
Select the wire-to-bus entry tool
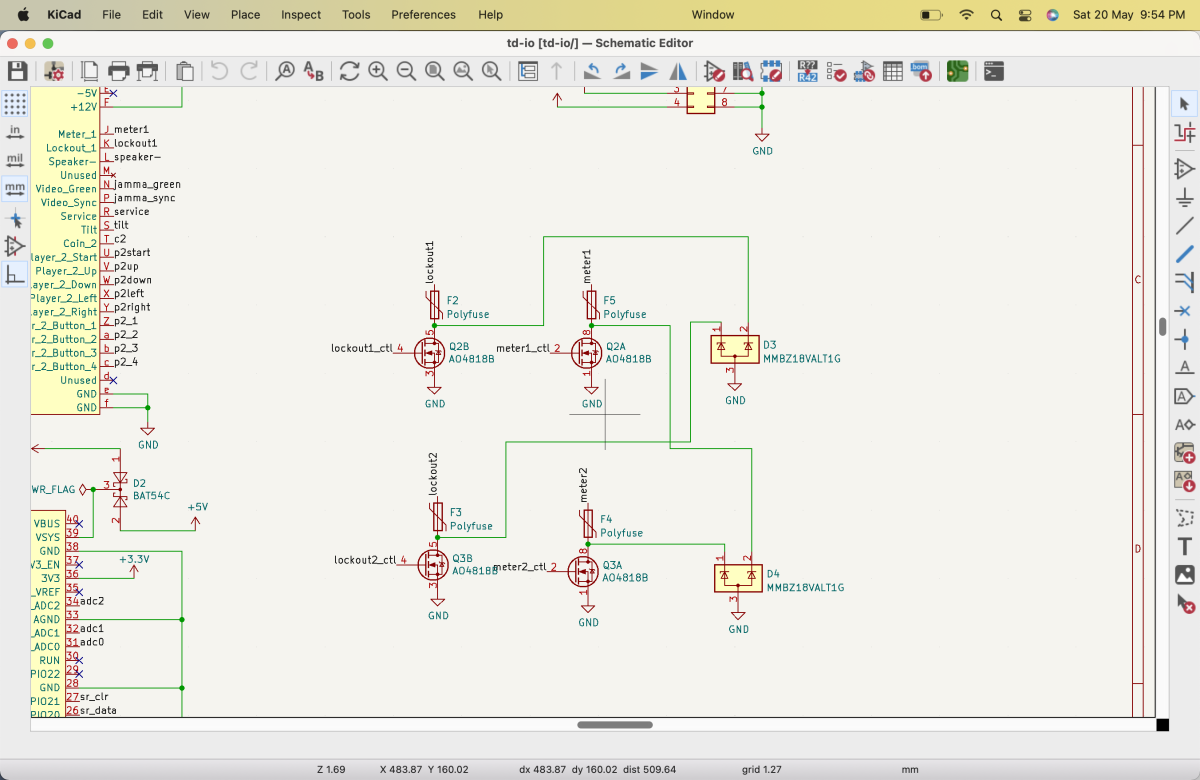click(1185, 282)
